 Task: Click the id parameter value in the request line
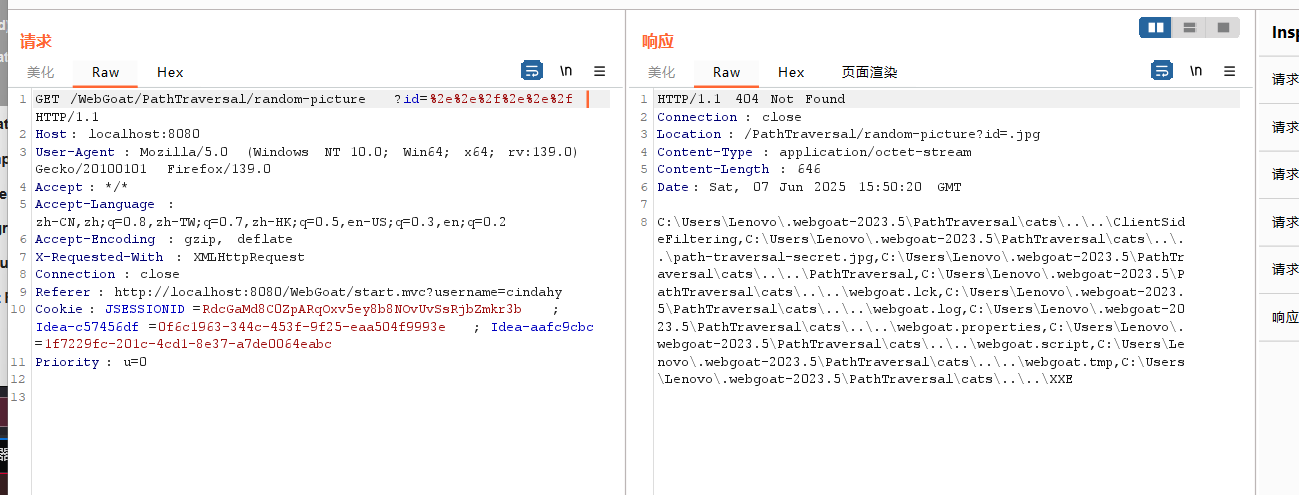501,99
